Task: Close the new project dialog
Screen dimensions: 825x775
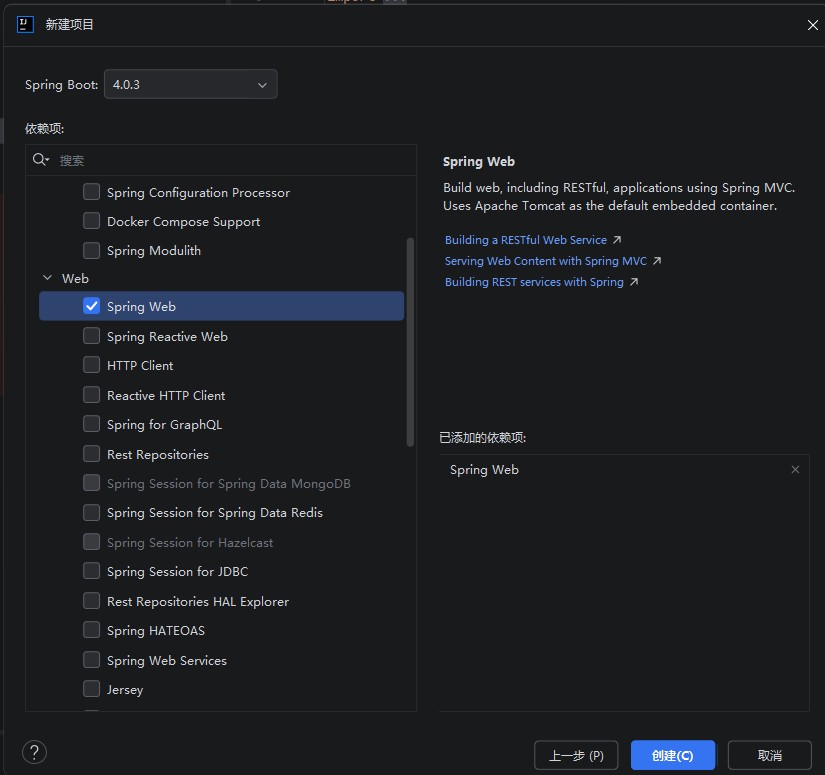Action: [812, 25]
